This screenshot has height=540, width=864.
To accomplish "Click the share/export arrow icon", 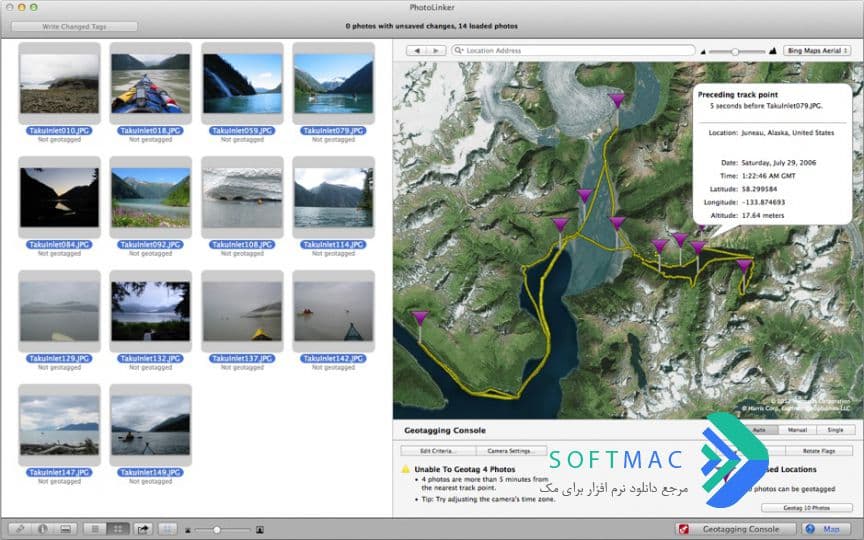I will (143, 529).
